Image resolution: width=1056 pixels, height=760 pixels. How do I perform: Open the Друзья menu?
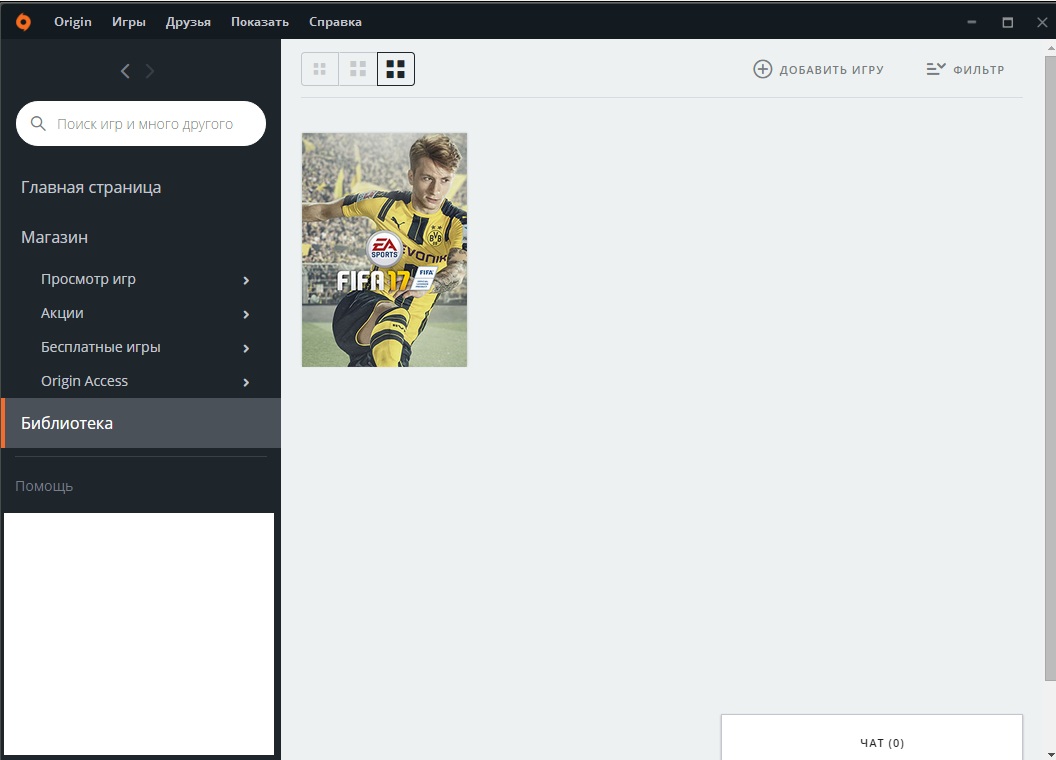(x=188, y=22)
